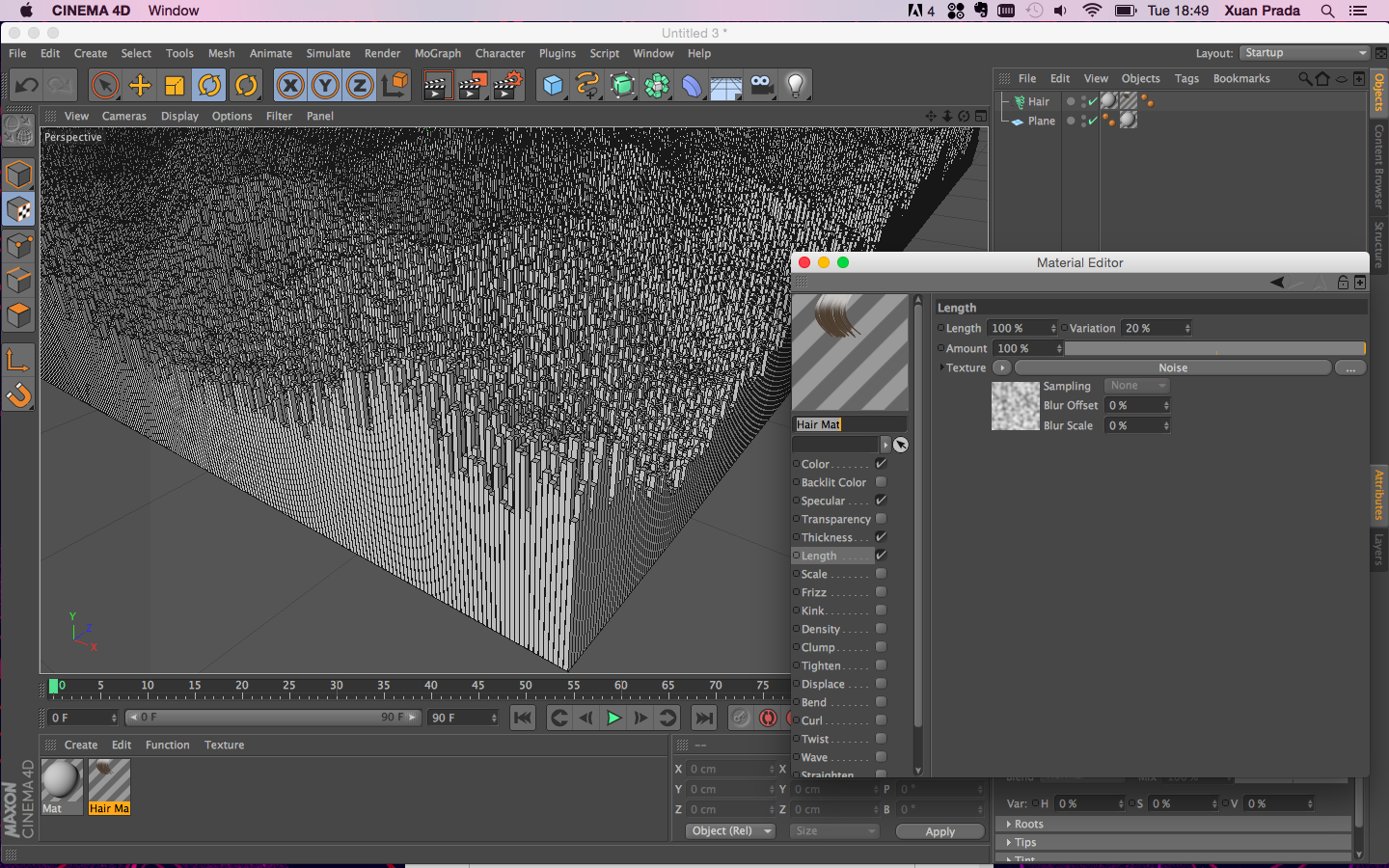The width and height of the screenshot is (1389, 868).
Task: Disable the Thickness channel checkbox
Action: [881, 537]
